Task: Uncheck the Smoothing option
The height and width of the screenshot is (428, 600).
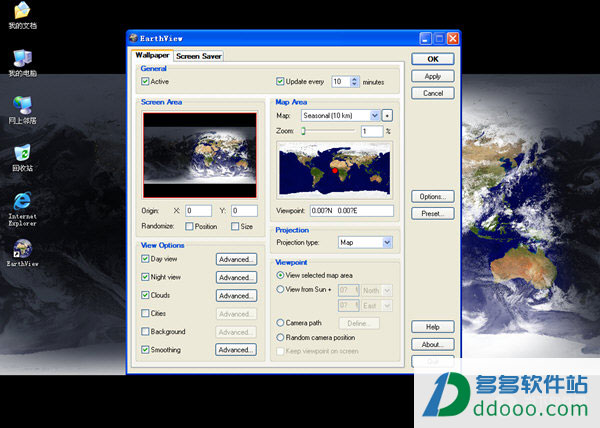Action: (145, 350)
